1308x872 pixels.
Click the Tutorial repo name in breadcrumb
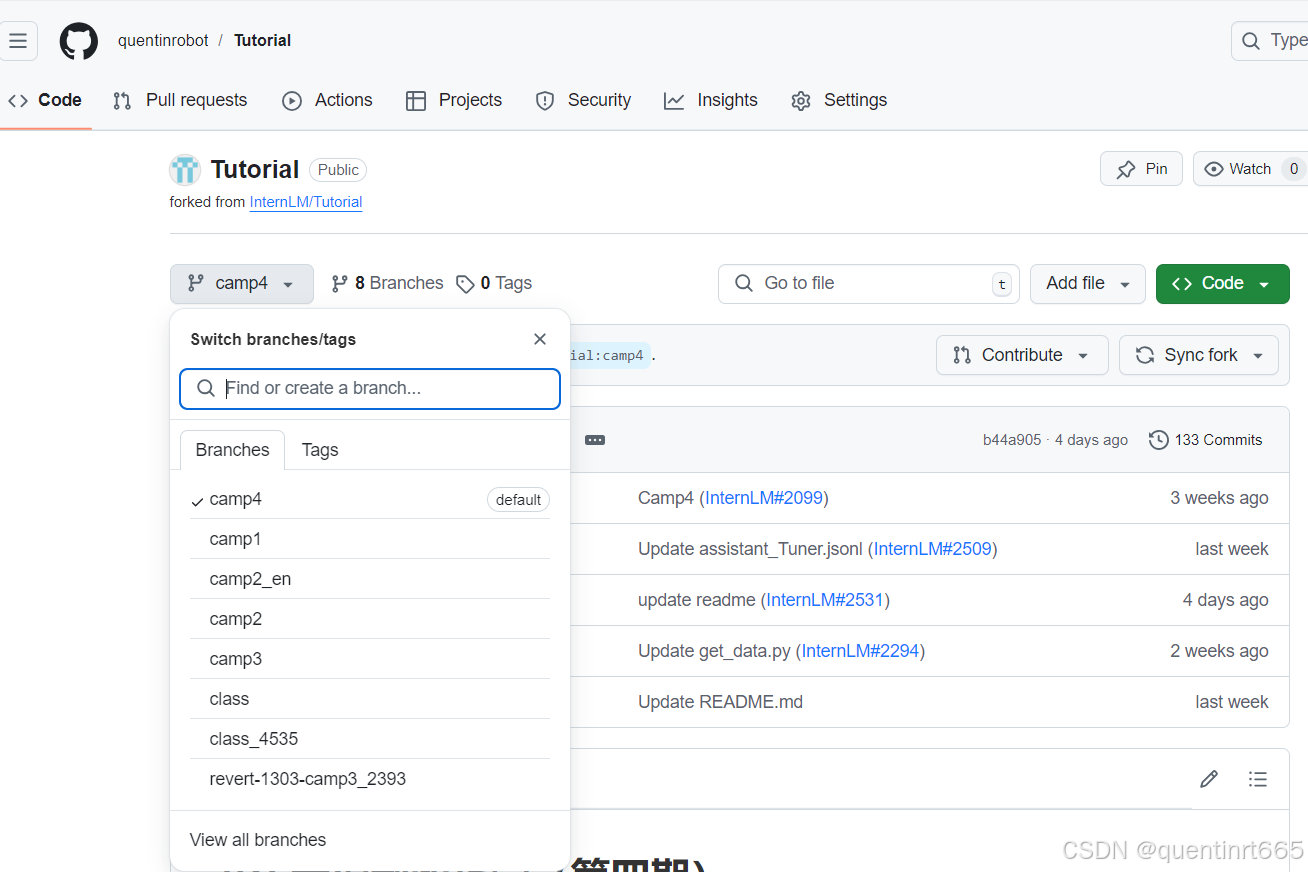click(x=262, y=41)
